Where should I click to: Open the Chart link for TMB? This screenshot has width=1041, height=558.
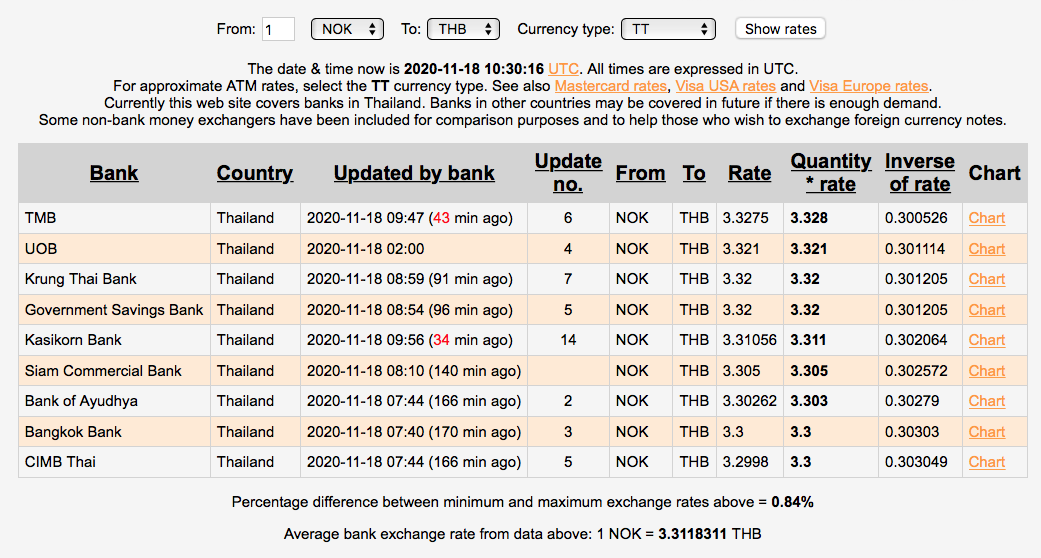(x=987, y=218)
